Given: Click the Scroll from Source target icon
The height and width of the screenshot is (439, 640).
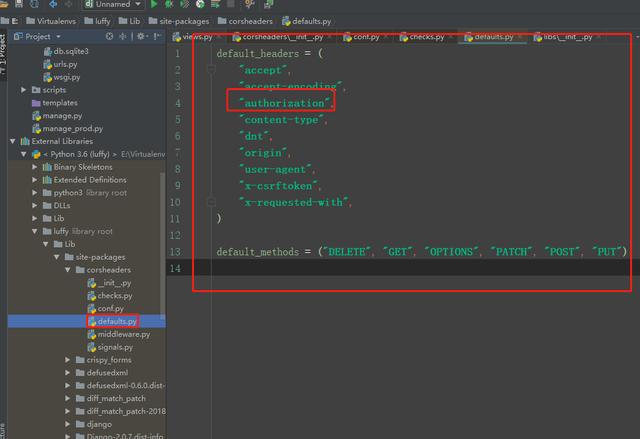Looking at the screenshot, I should pos(109,36).
